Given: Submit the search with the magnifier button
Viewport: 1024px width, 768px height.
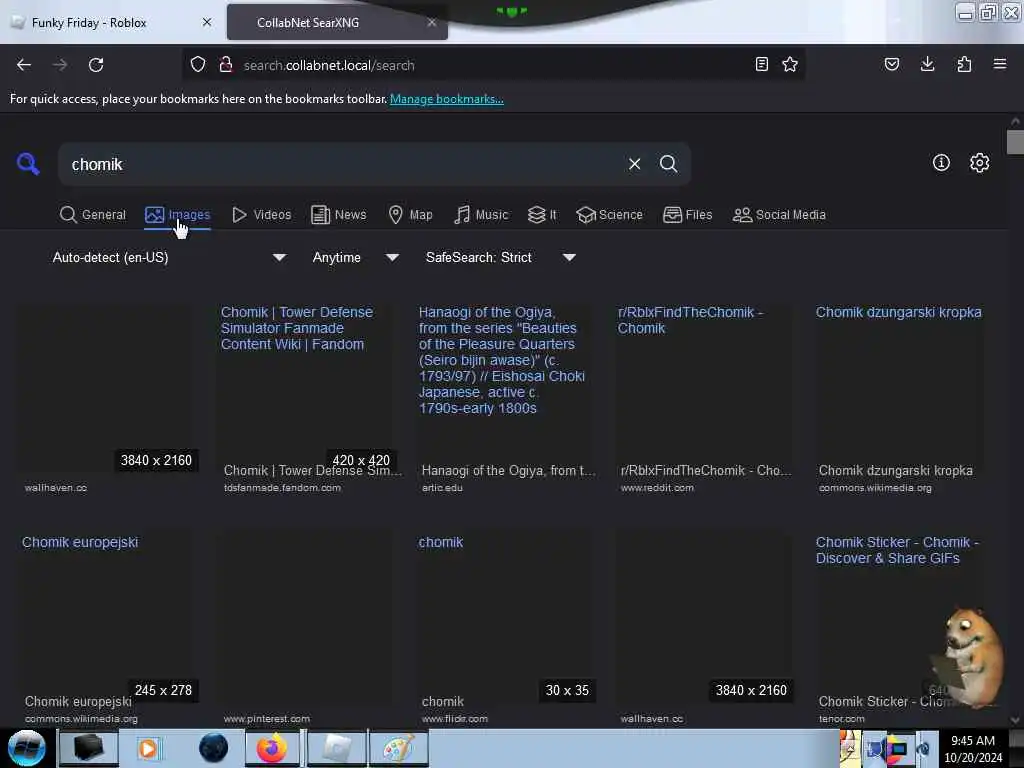Looking at the screenshot, I should pos(668,164).
